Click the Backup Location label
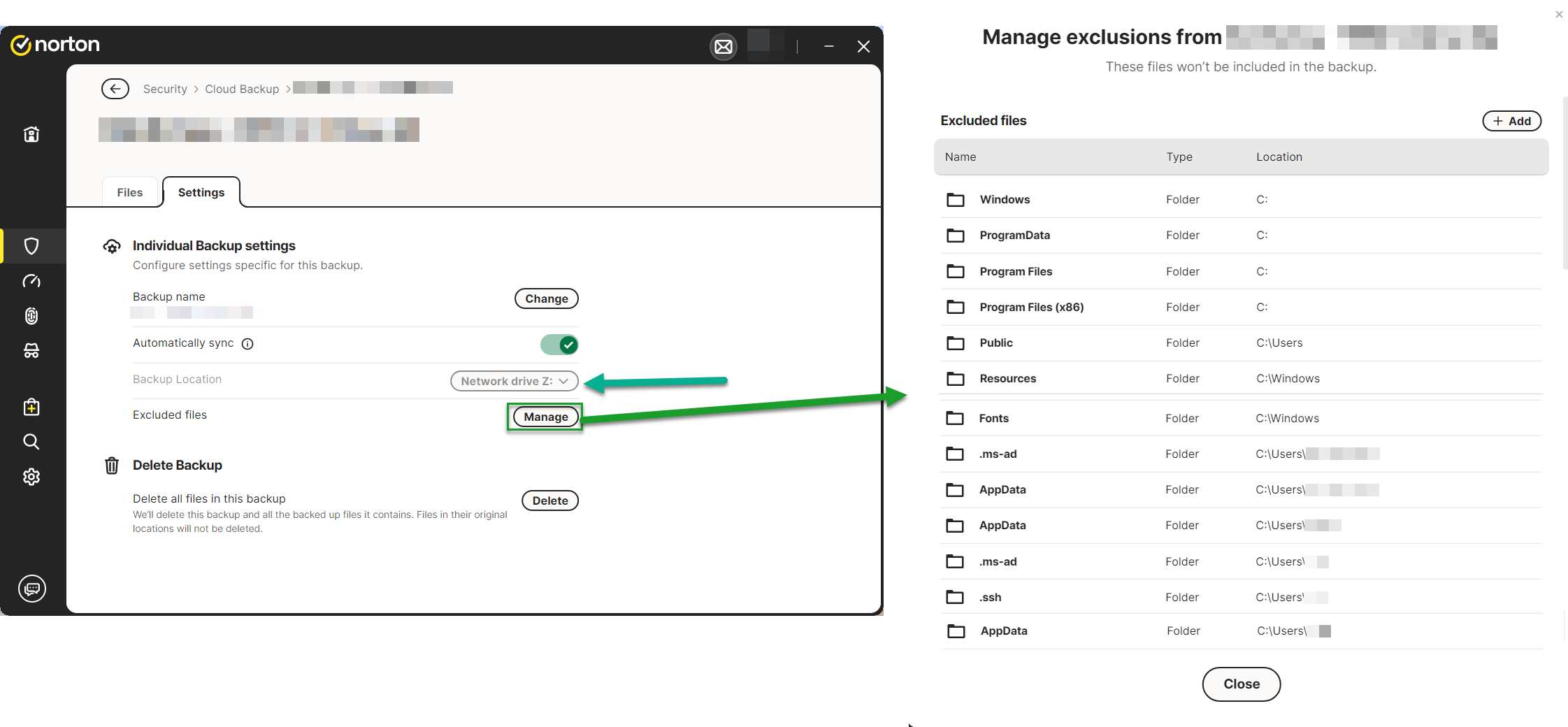This screenshot has height=727, width=1568. (x=177, y=379)
